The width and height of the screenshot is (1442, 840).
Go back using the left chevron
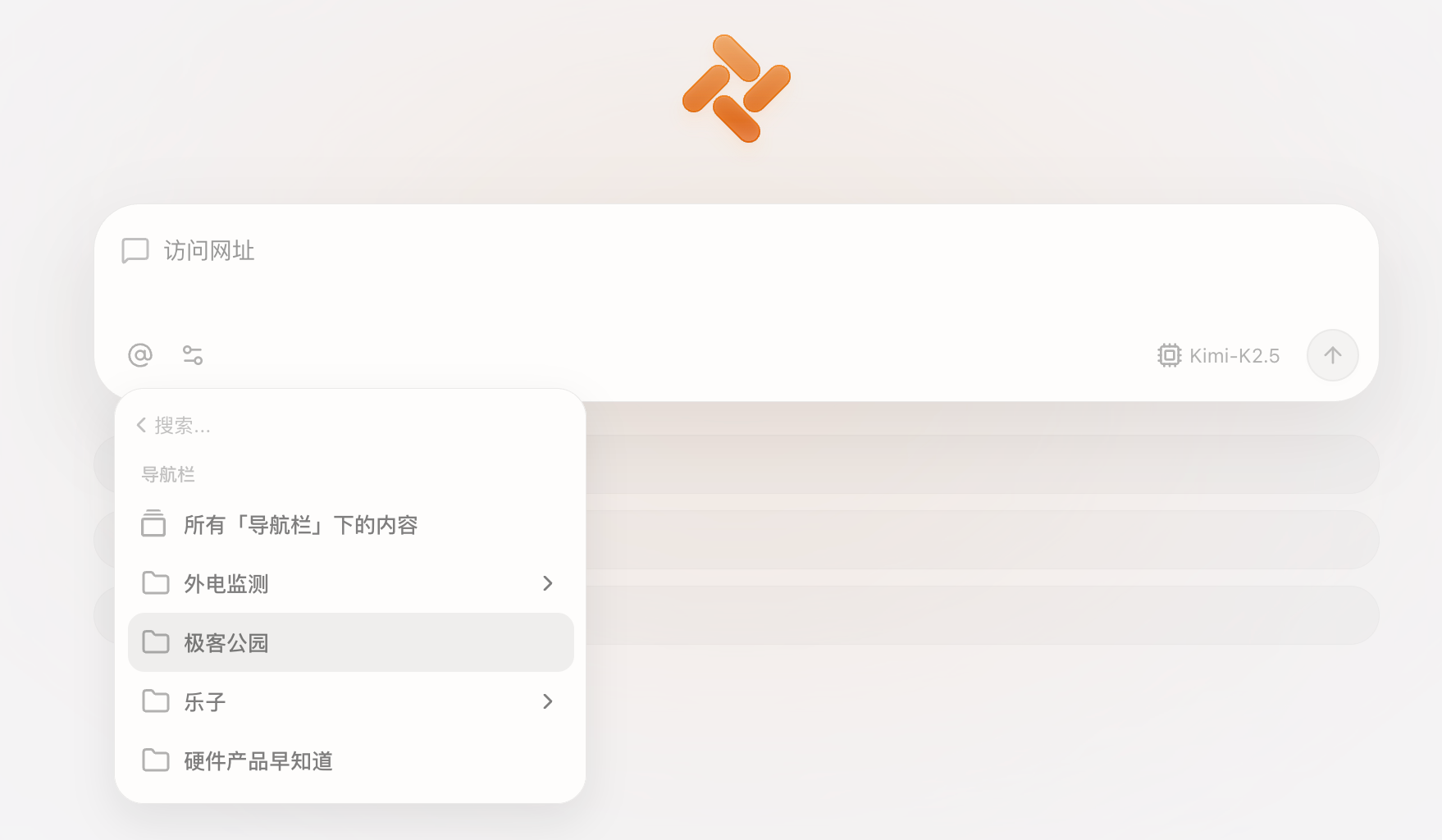[141, 425]
